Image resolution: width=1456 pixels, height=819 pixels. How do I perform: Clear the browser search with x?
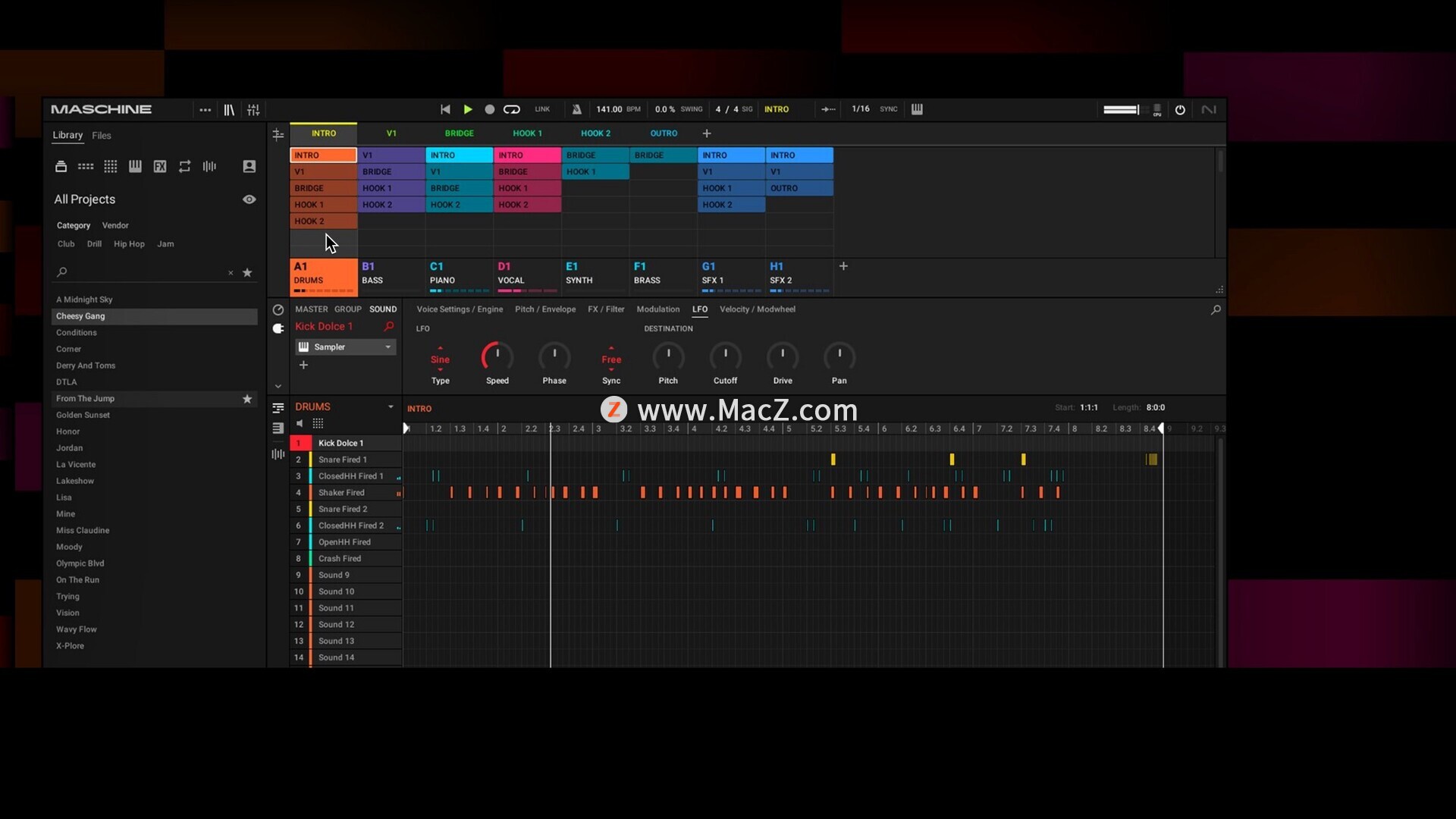(231, 273)
